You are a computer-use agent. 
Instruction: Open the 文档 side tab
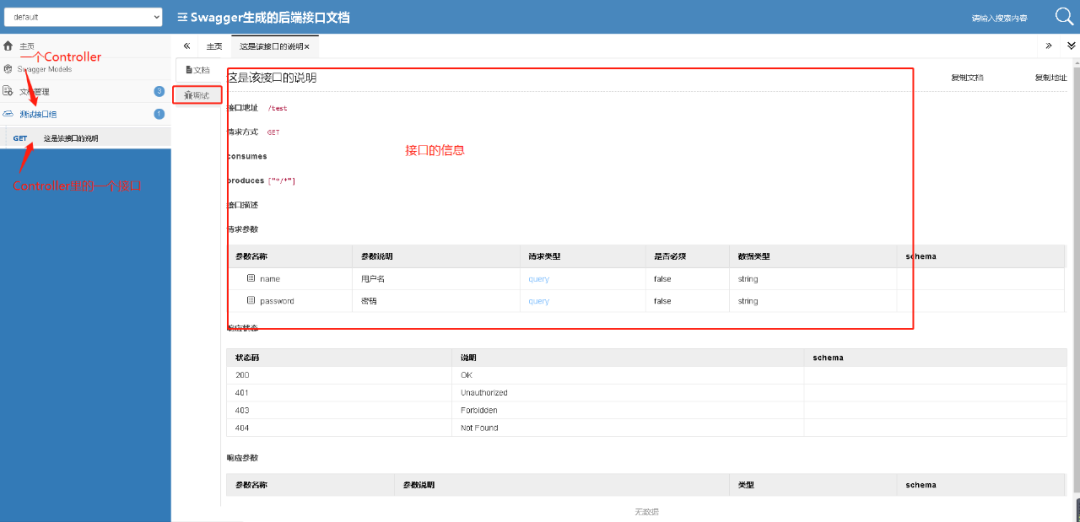click(x=198, y=70)
